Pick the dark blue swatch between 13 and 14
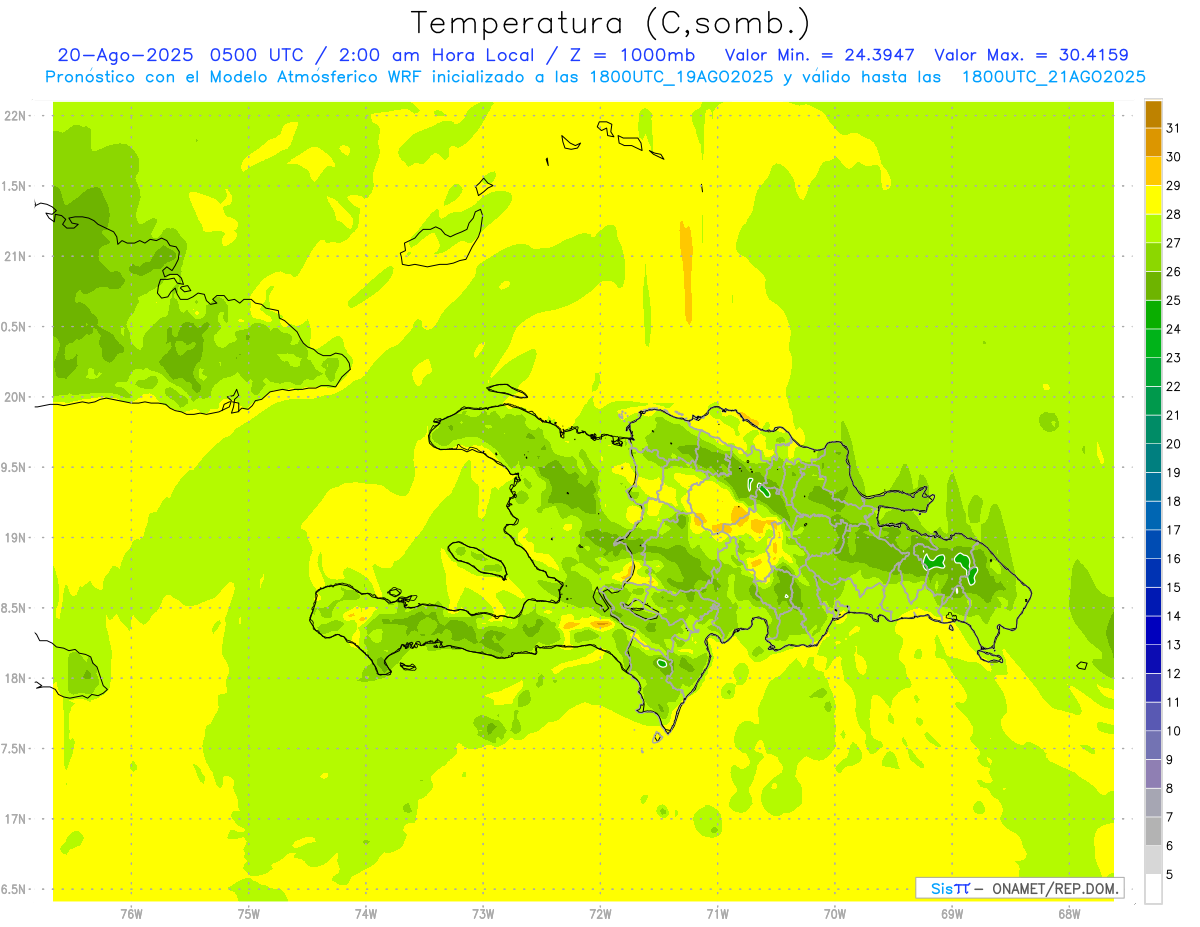The image size is (1200, 927). [x=1153, y=630]
